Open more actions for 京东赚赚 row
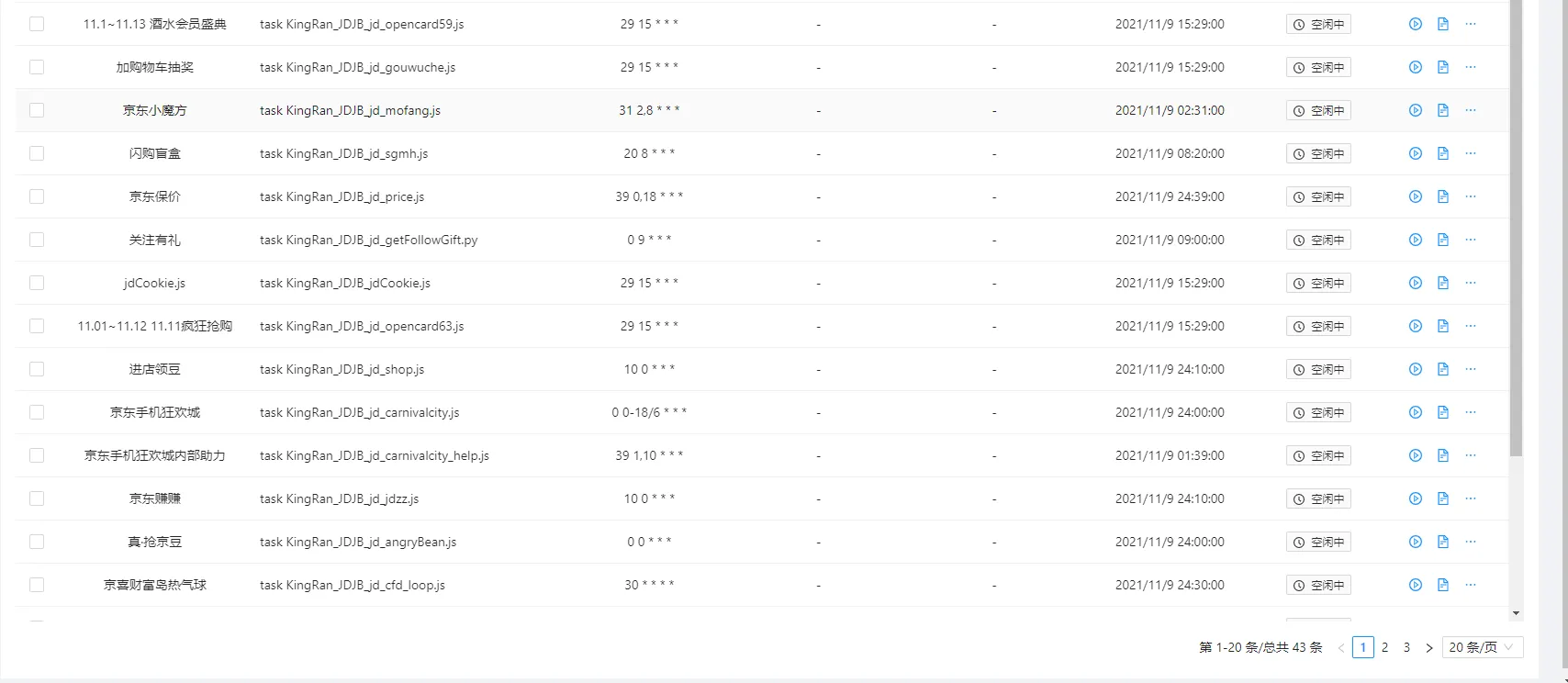 (1471, 498)
